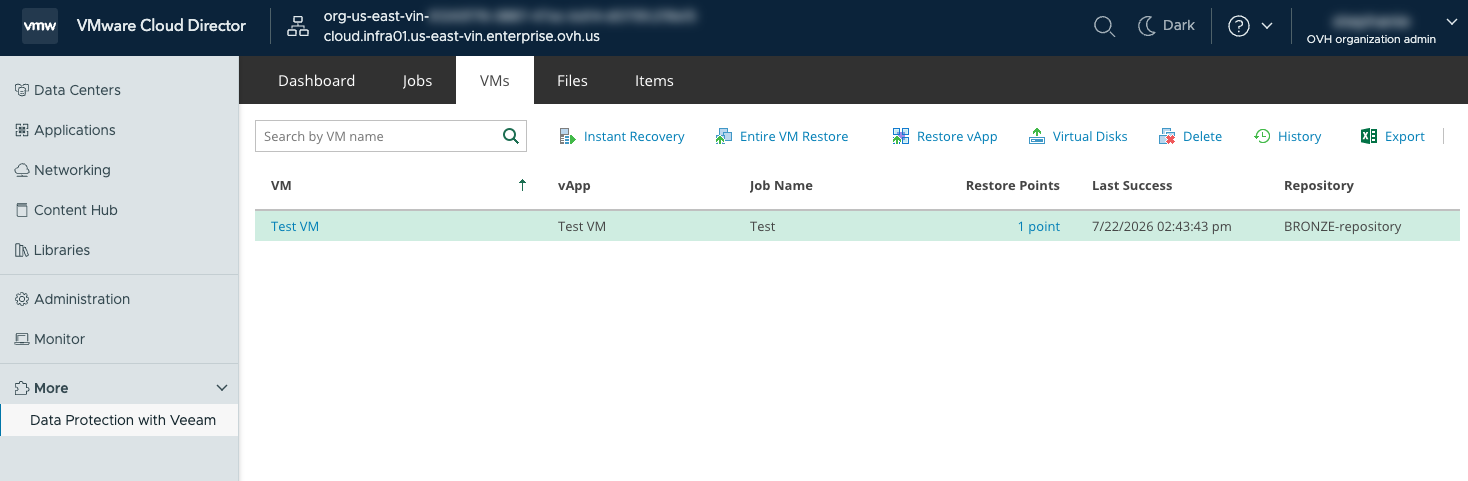The width and height of the screenshot is (1468, 481).
Task: Open the global search magnifier icon
Action: click(x=1104, y=26)
